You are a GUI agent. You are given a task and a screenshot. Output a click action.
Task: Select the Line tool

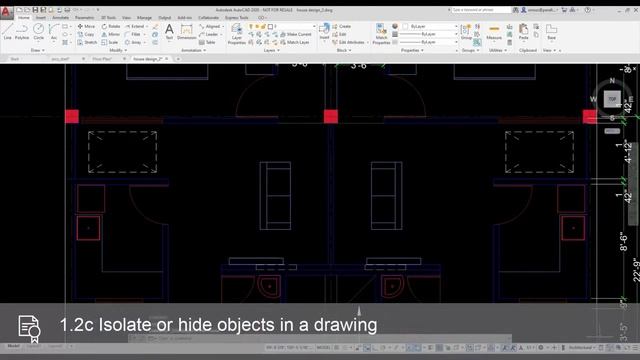(7, 32)
